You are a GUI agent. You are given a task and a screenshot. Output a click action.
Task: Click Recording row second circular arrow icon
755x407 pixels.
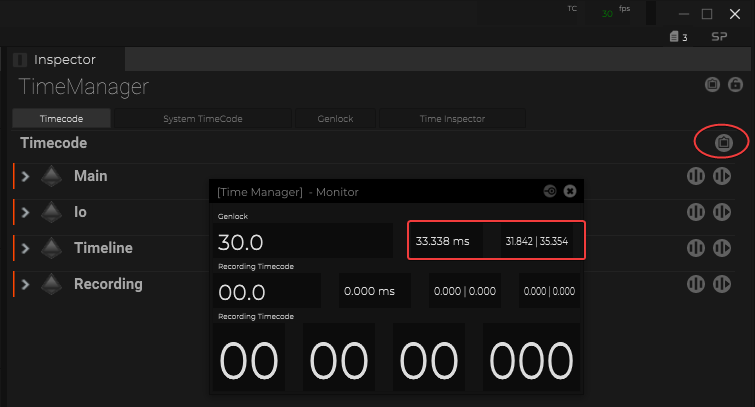coord(722,284)
